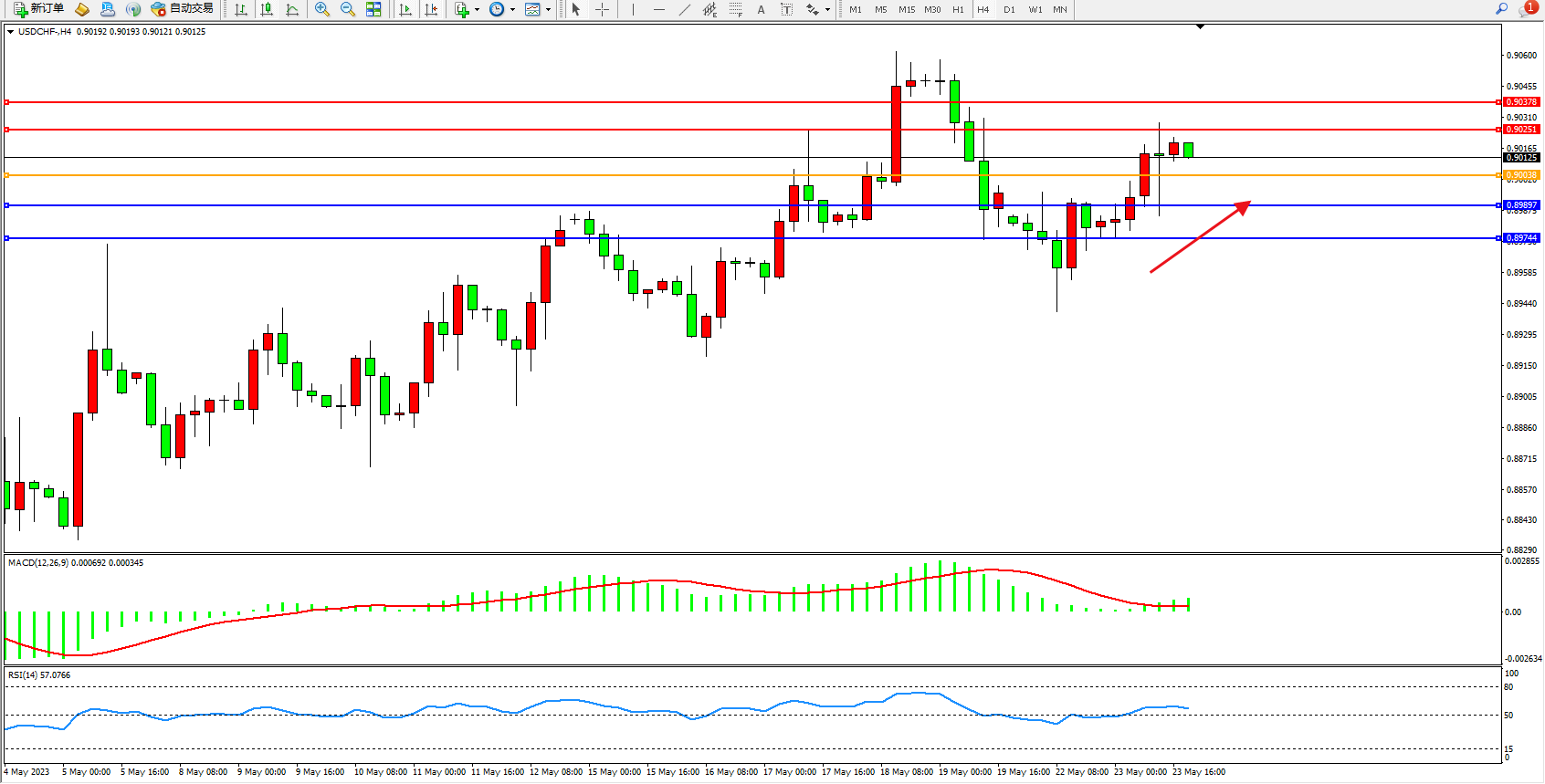Viewport: 1545px width, 784px height.
Task: Click the New Order (新订单) button
Action: coord(38,9)
